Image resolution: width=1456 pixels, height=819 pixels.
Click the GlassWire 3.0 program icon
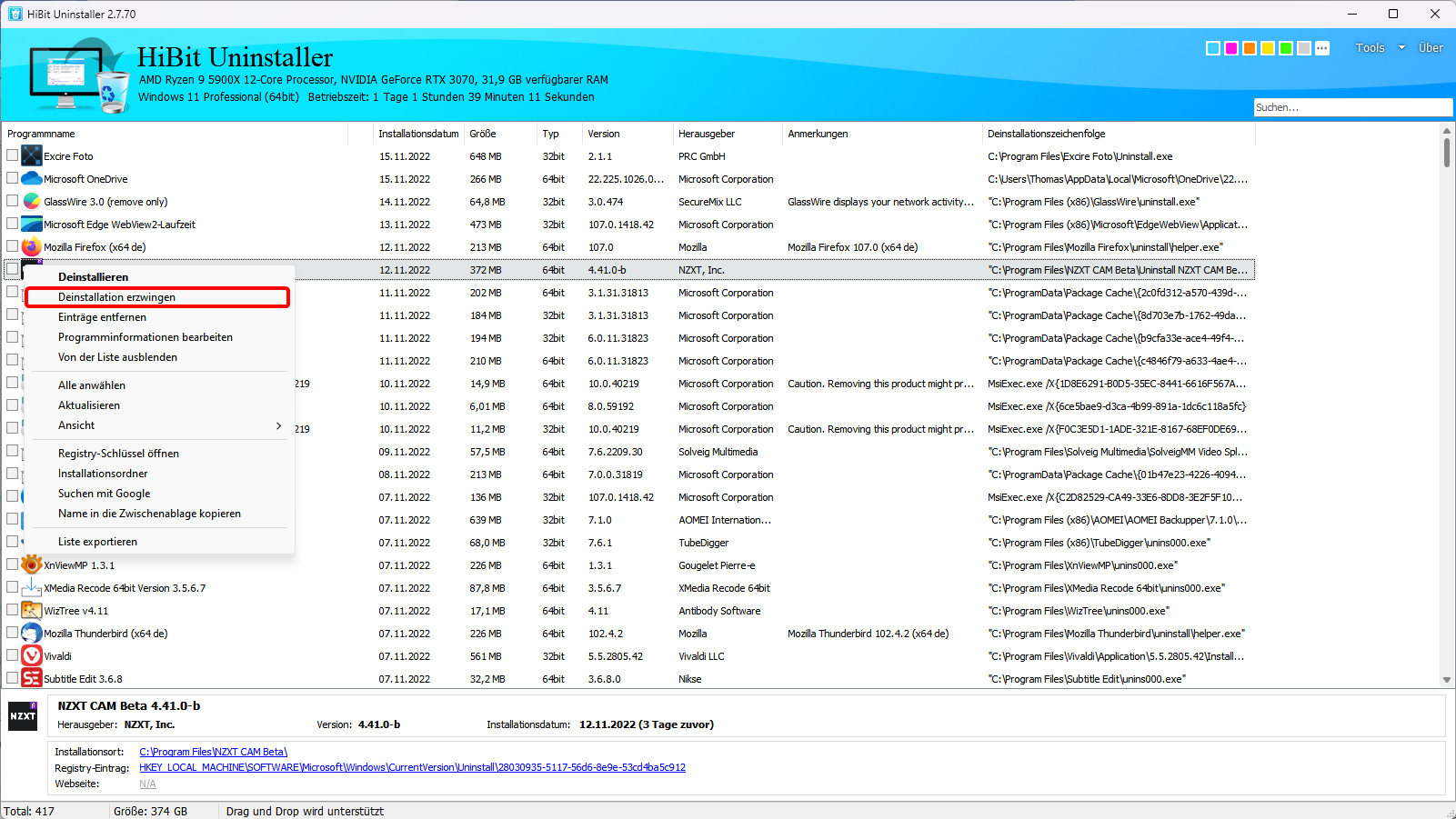(x=32, y=202)
